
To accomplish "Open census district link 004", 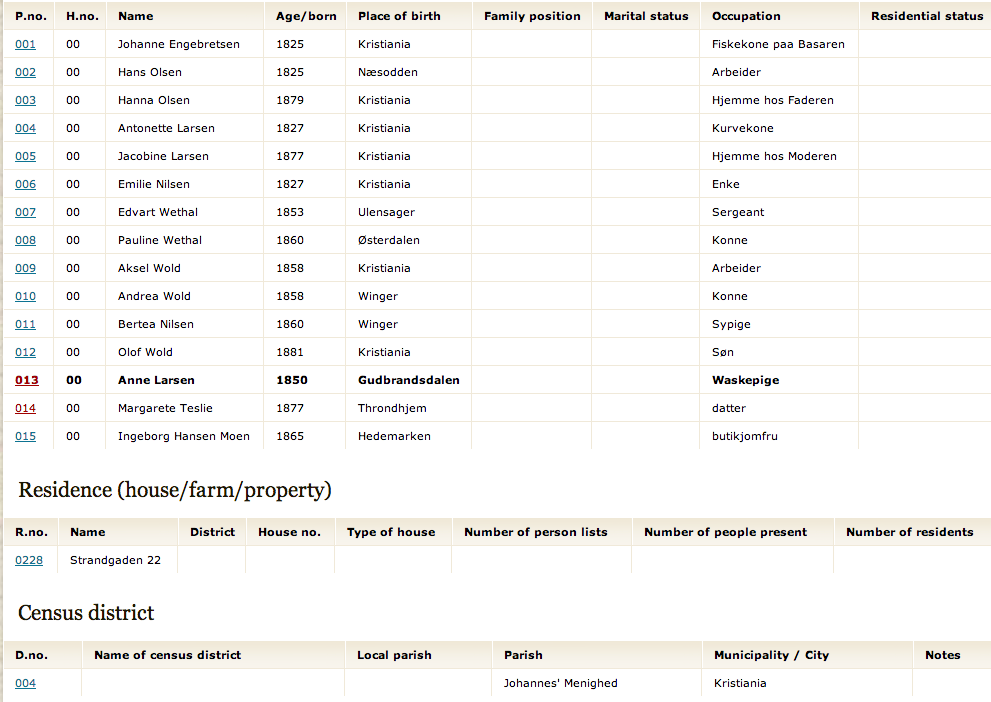I will pyautogui.click(x=25, y=683).
